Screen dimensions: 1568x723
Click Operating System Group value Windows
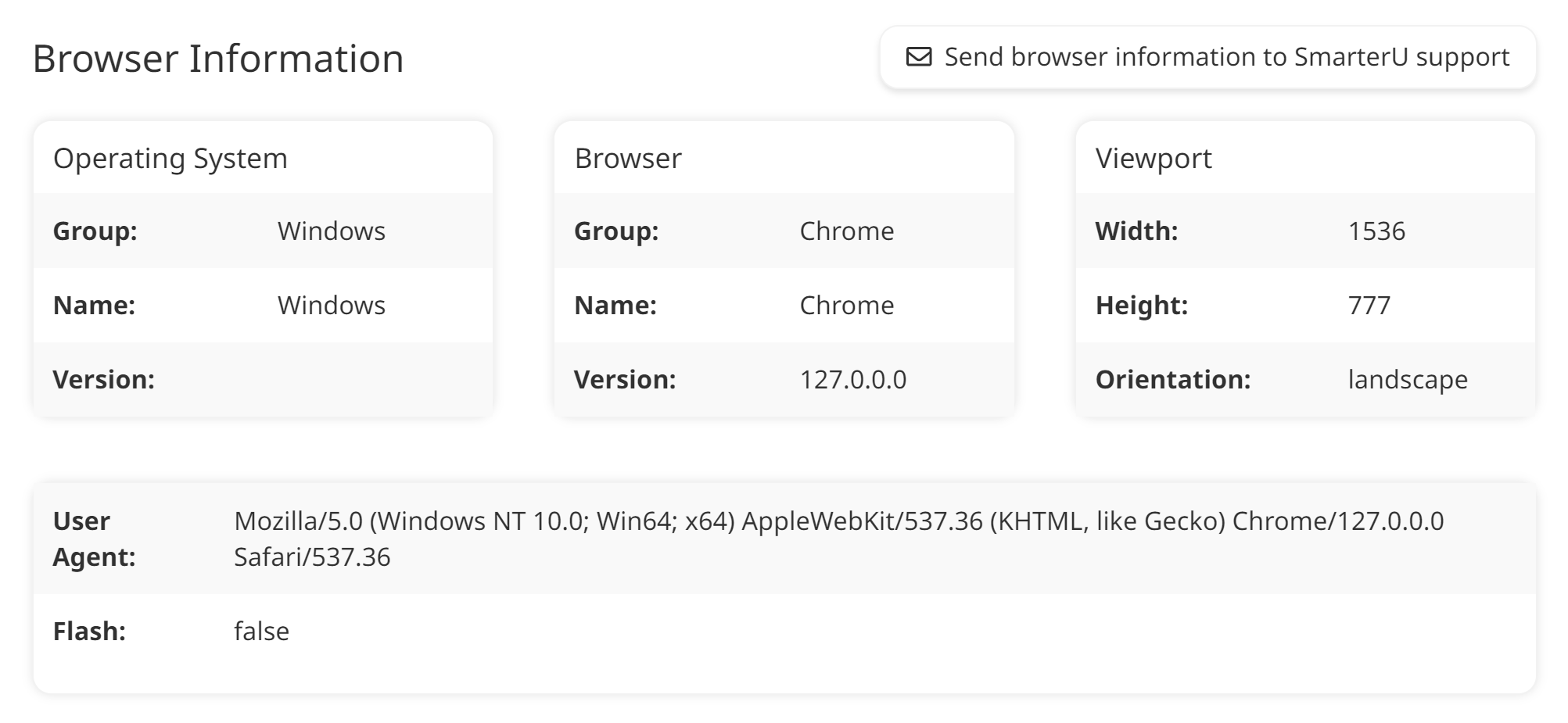click(x=332, y=231)
